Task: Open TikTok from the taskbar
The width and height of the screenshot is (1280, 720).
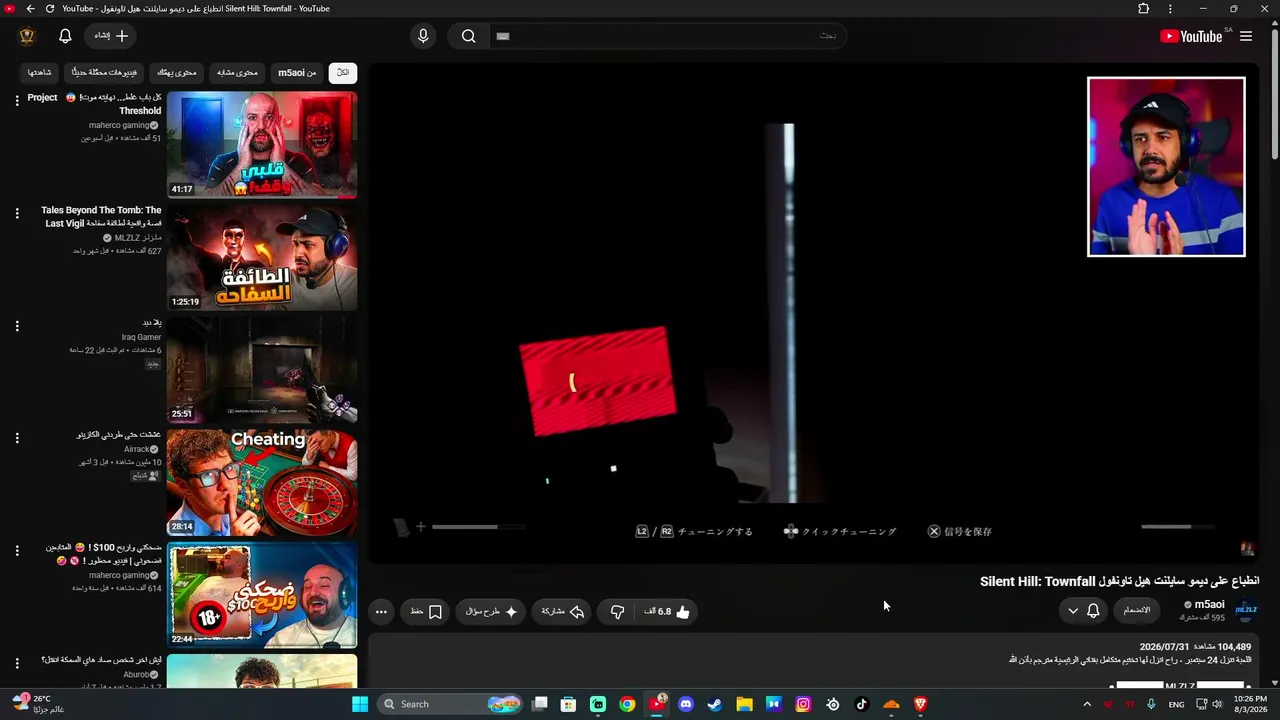Action: coord(862,704)
